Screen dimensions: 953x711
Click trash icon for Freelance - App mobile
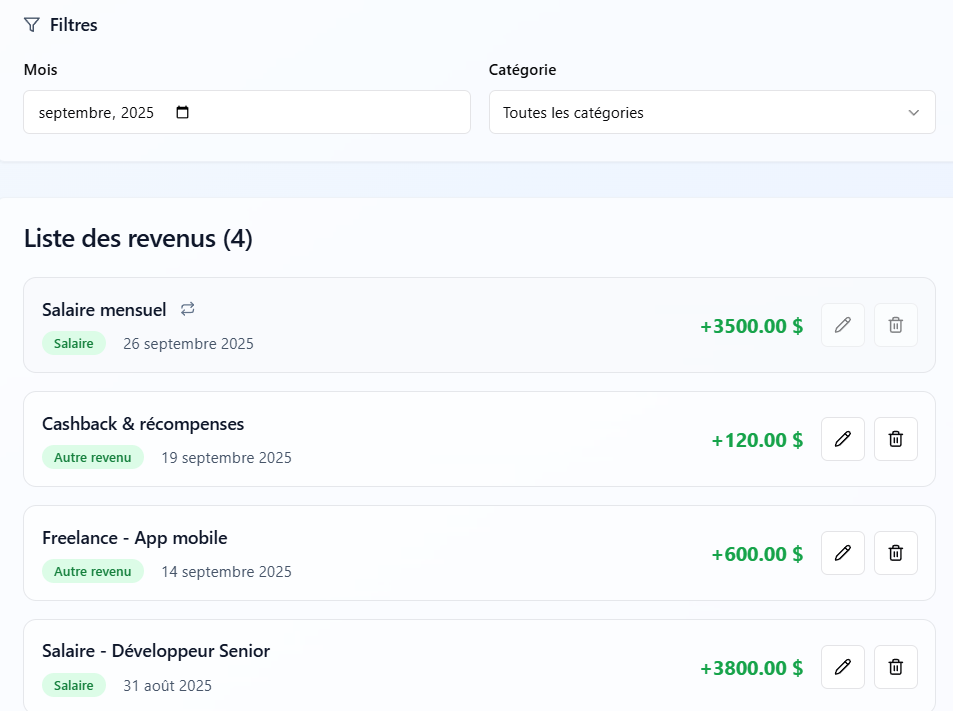(x=895, y=553)
